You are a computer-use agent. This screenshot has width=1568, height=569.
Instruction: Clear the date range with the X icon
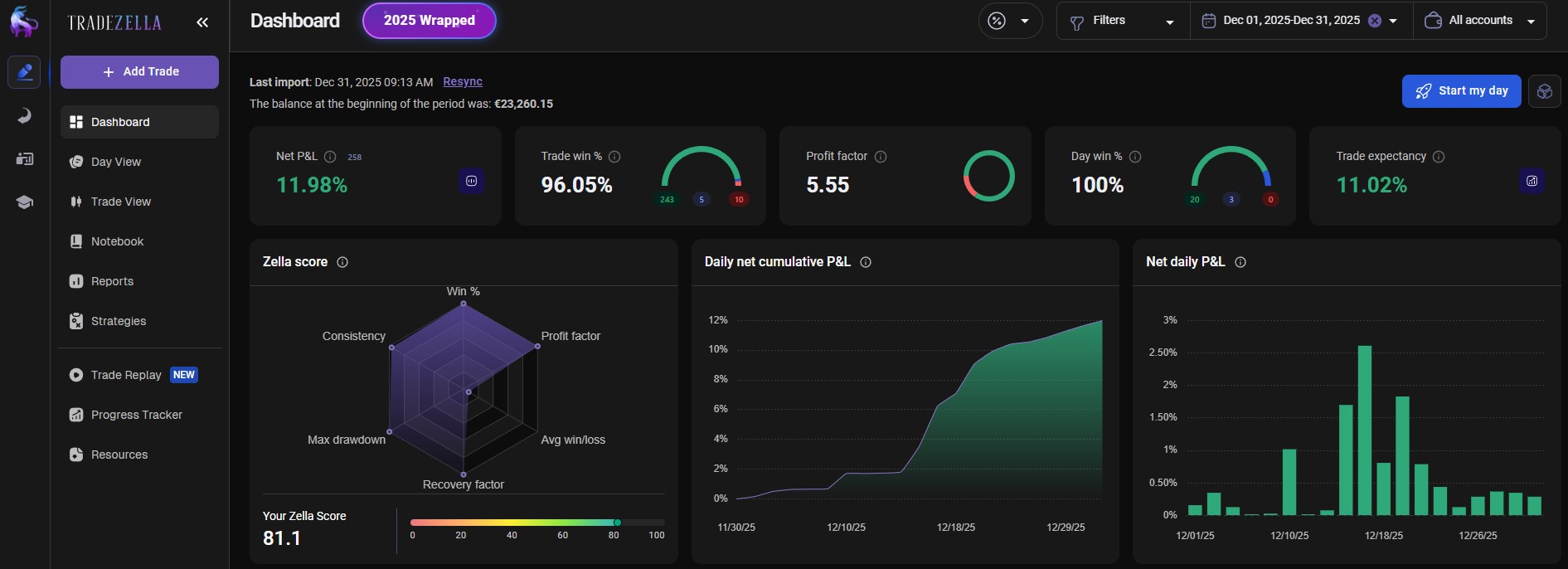point(1374,21)
